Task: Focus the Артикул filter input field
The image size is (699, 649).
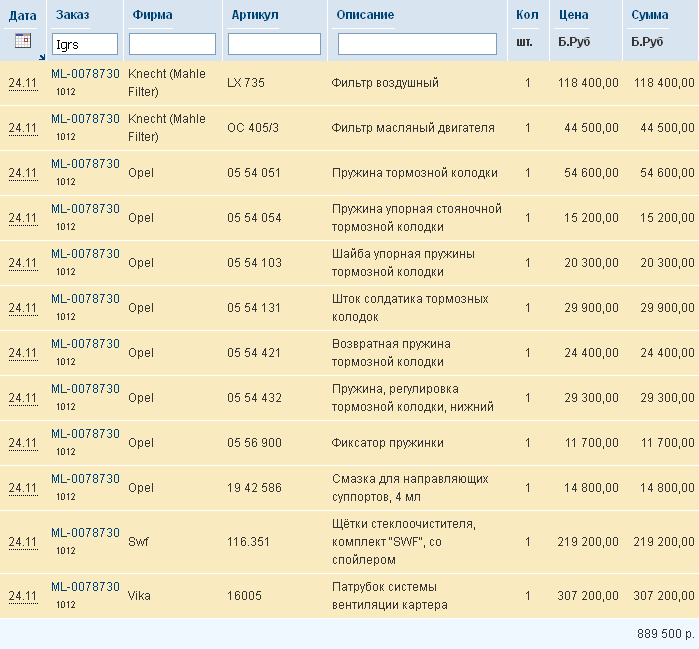Action: tap(274, 44)
